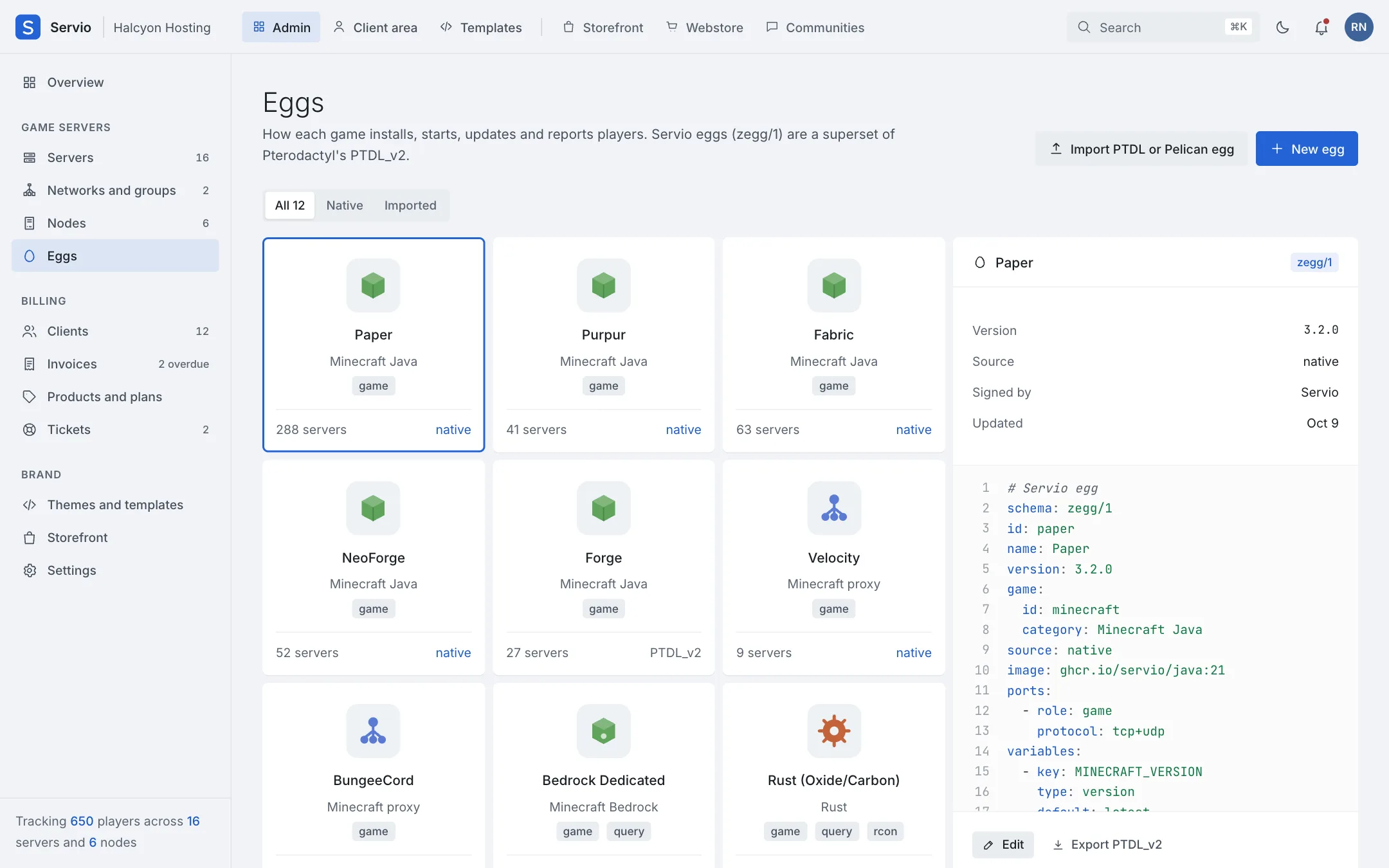Viewport: 1389px width, 868px height.
Task: Click the Bedrock Dedicated block icon
Action: [603, 731]
